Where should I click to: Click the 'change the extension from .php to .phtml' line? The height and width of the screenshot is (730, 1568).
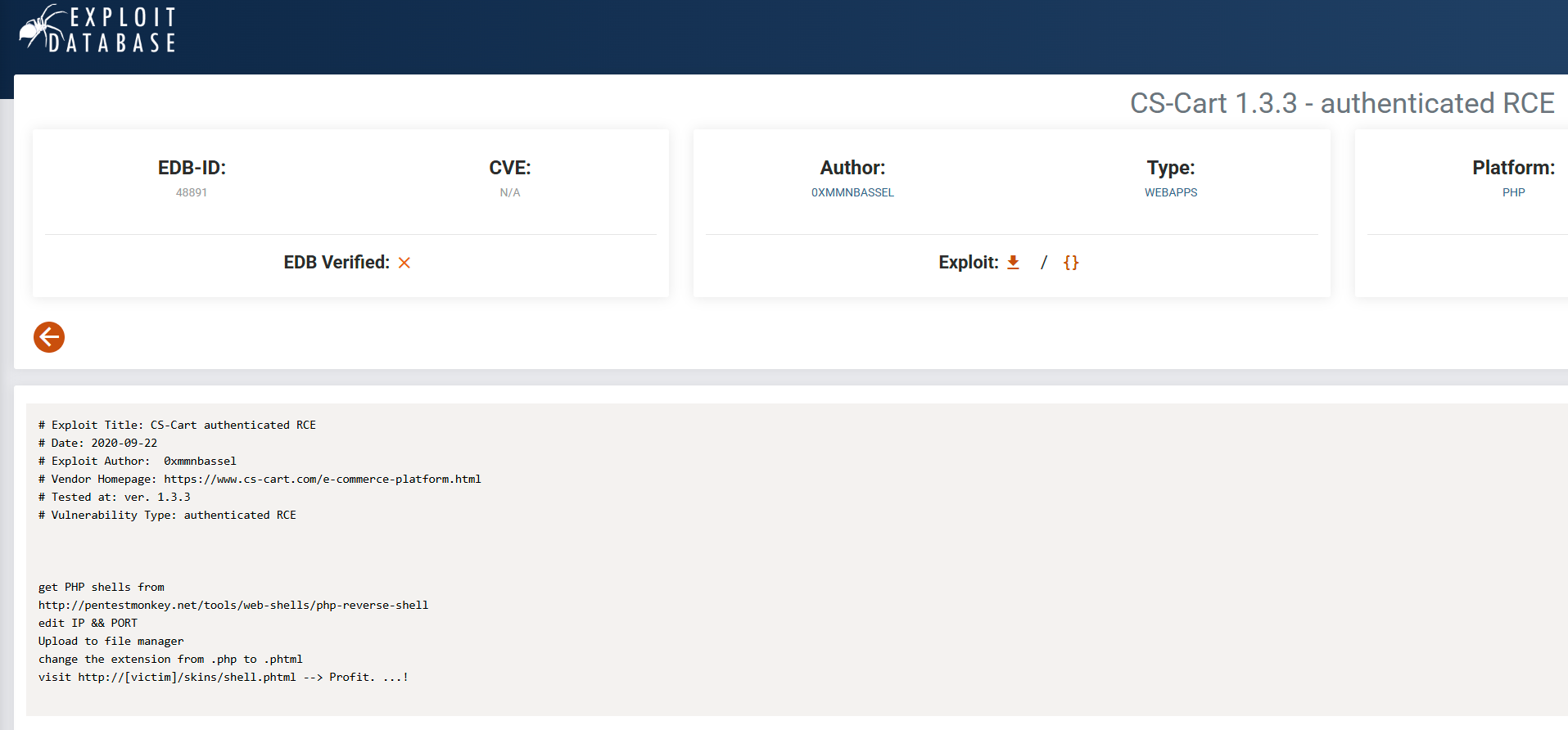click(x=170, y=659)
